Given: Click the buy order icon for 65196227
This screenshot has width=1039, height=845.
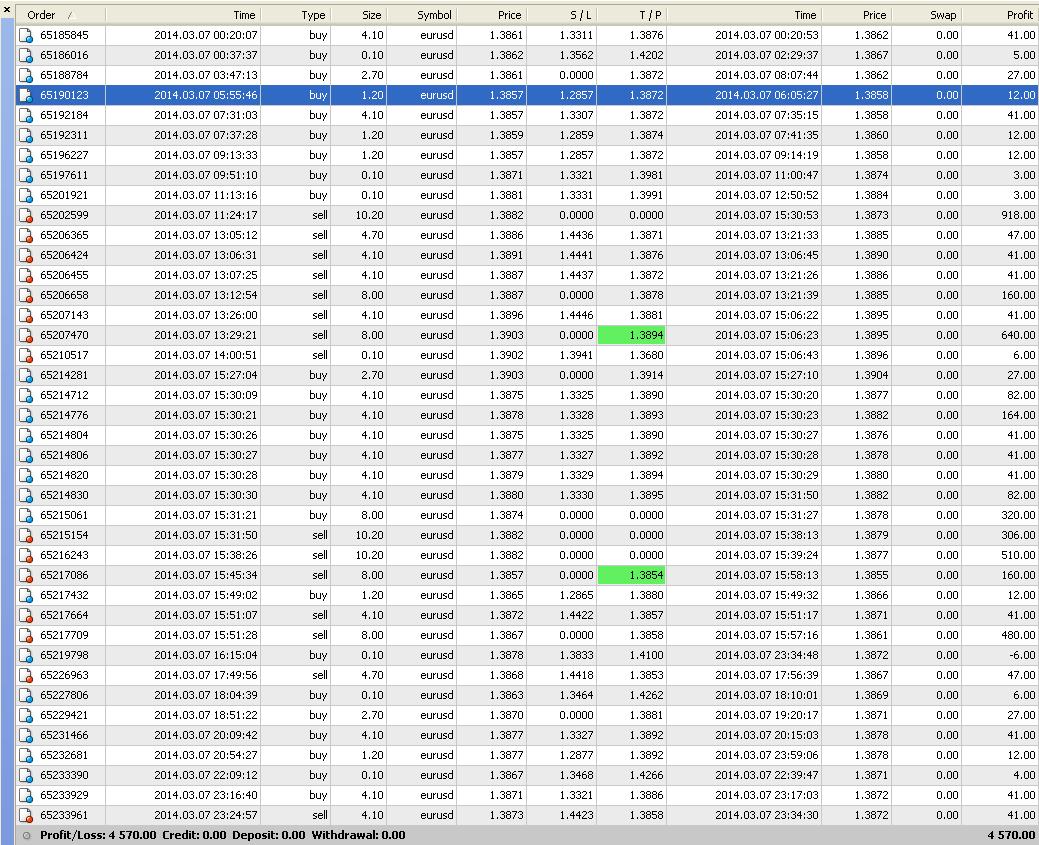Looking at the screenshot, I should (x=26, y=155).
